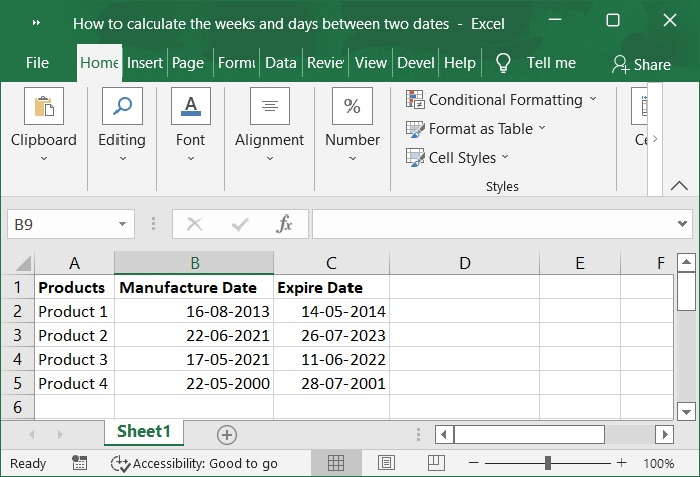Click the Editing magnifier icon

click(x=122, y=107)
